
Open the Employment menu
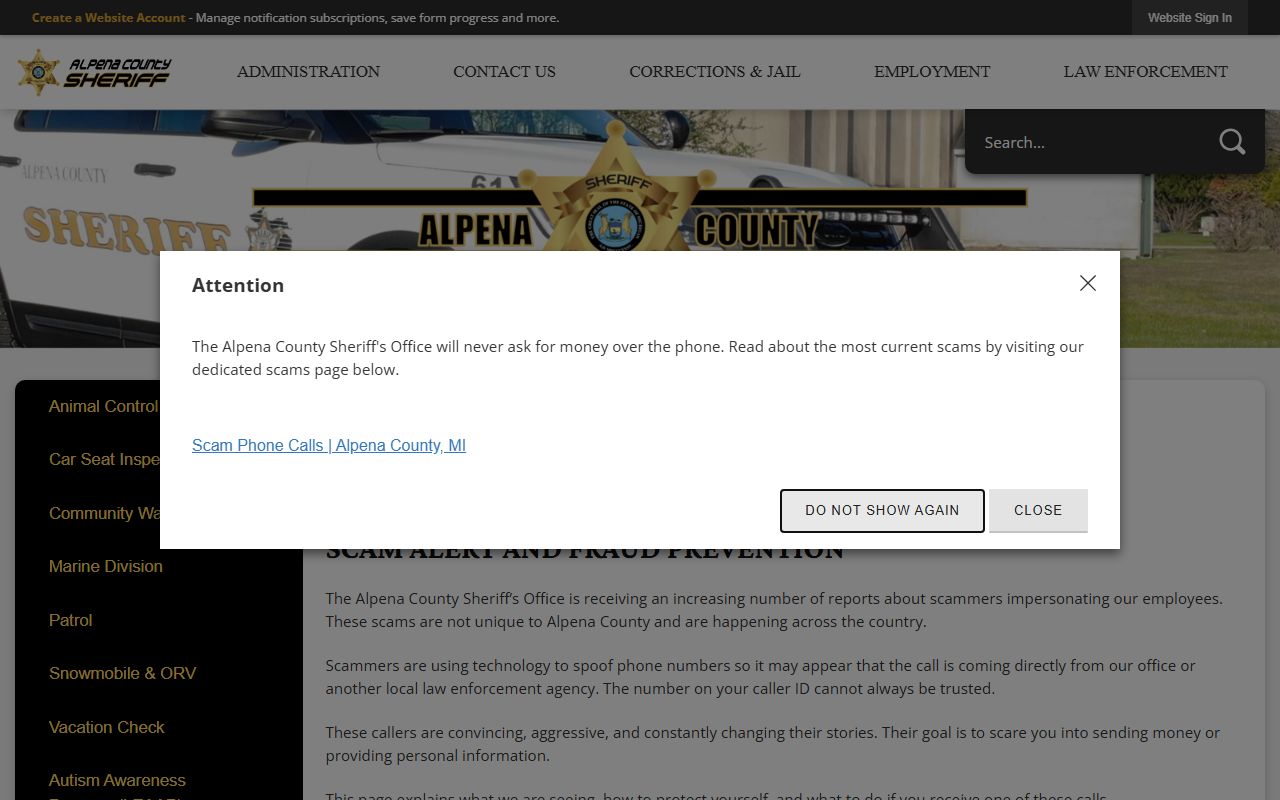click(x=932, y=72)
